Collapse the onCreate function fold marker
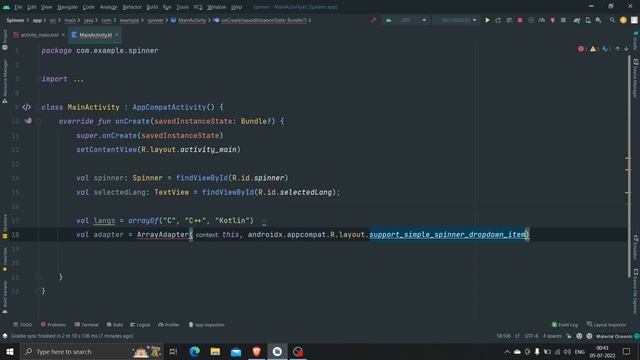This screenshot has height=360, width=640. (38, 121)
